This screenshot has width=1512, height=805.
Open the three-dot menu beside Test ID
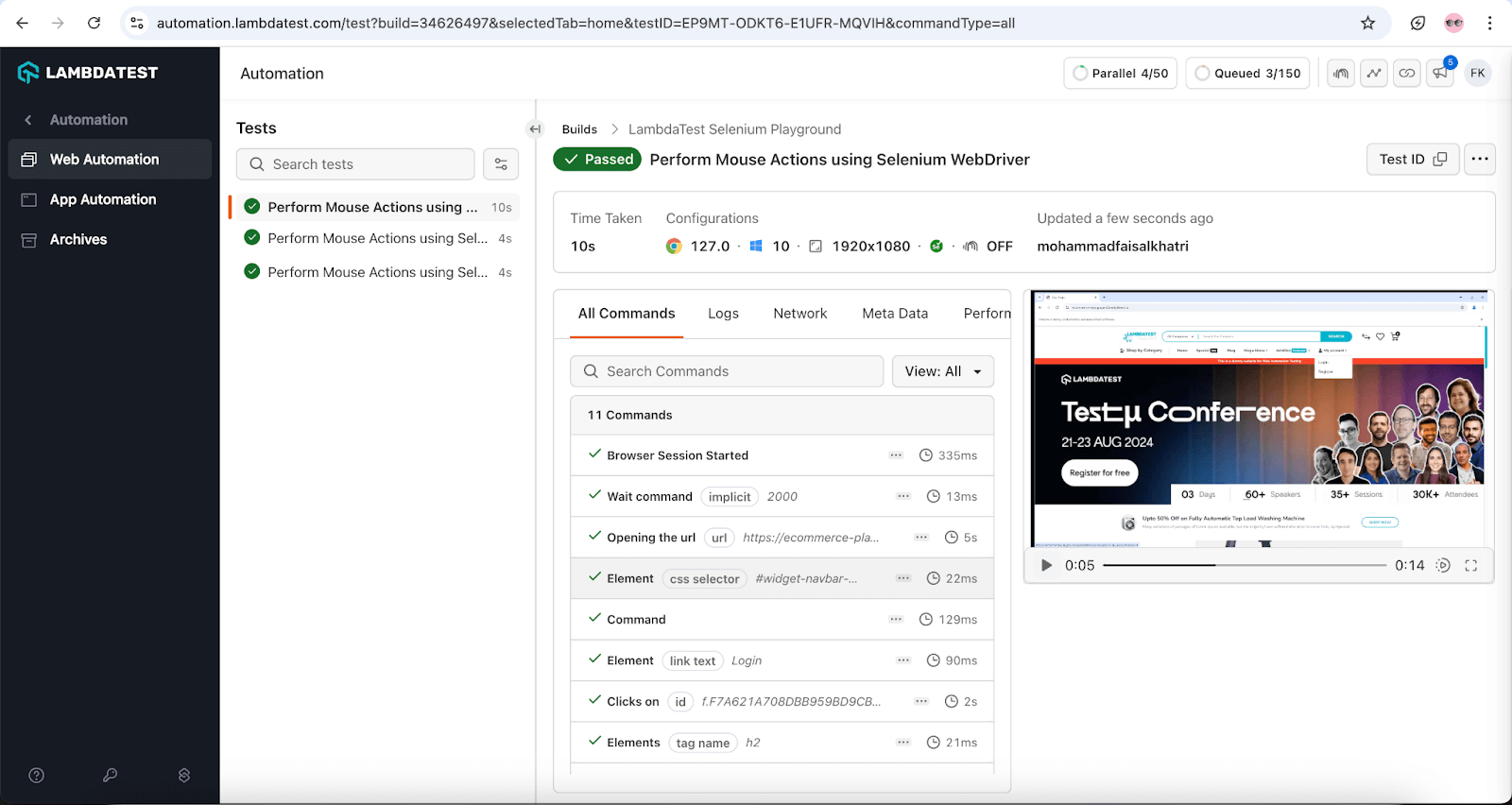pyautogui.click(x=1480, y=160)
